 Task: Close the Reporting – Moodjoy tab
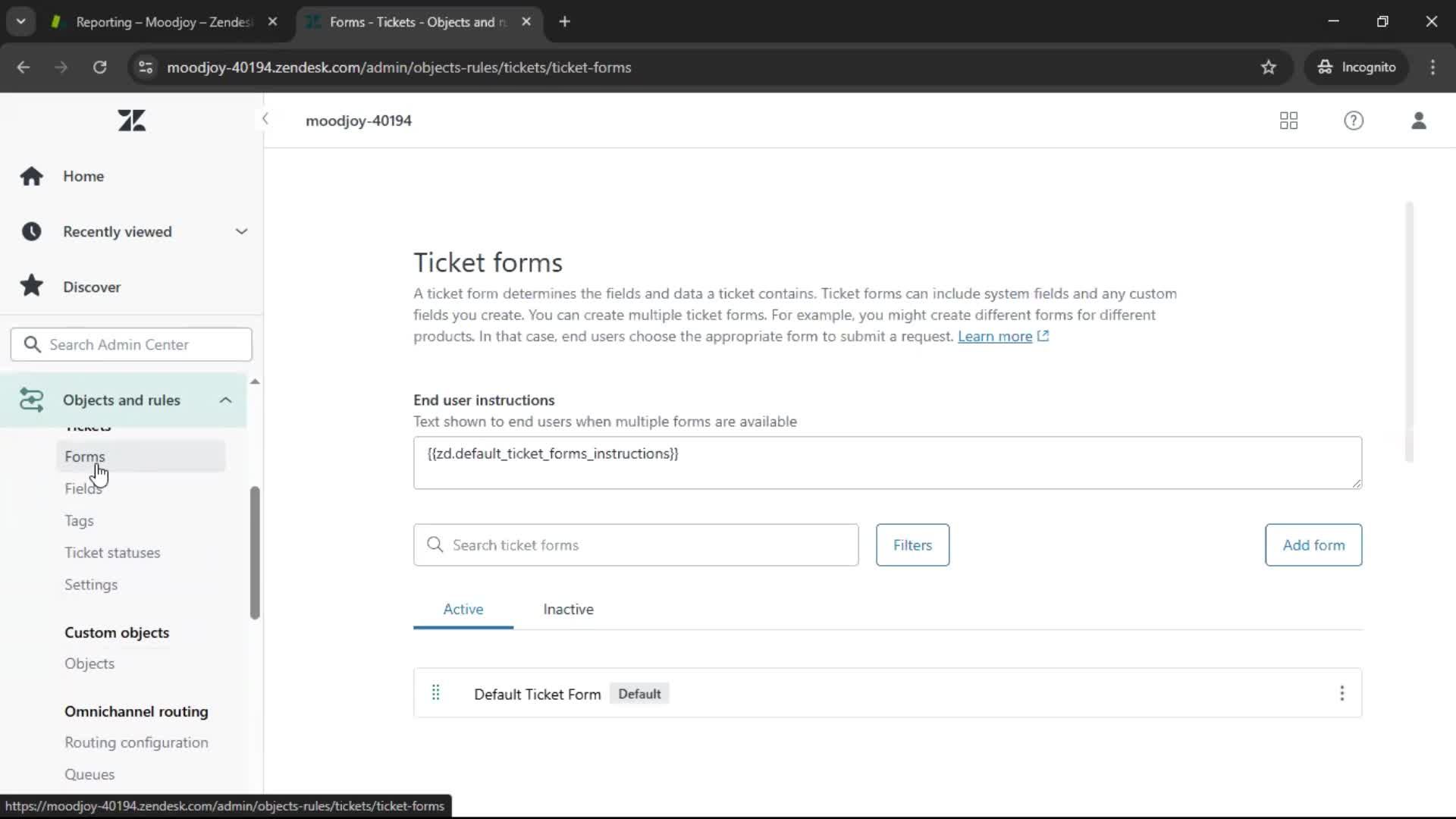point(273,22)
